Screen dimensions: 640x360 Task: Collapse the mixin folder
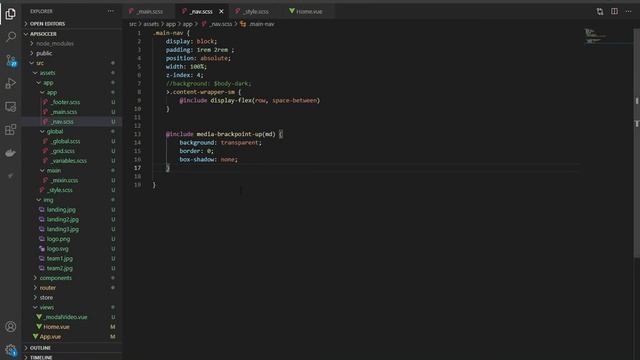[x=53, y=170]
